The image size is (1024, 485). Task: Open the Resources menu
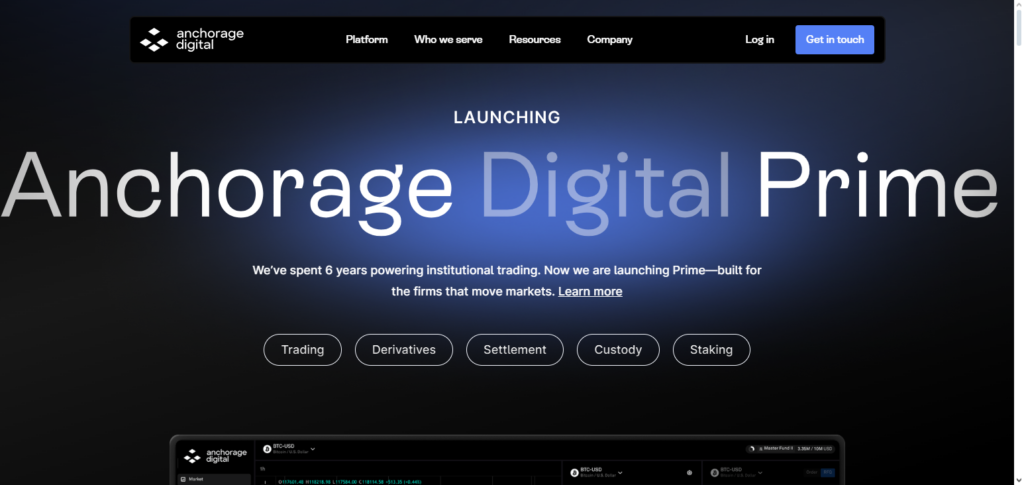click(534, 39)
